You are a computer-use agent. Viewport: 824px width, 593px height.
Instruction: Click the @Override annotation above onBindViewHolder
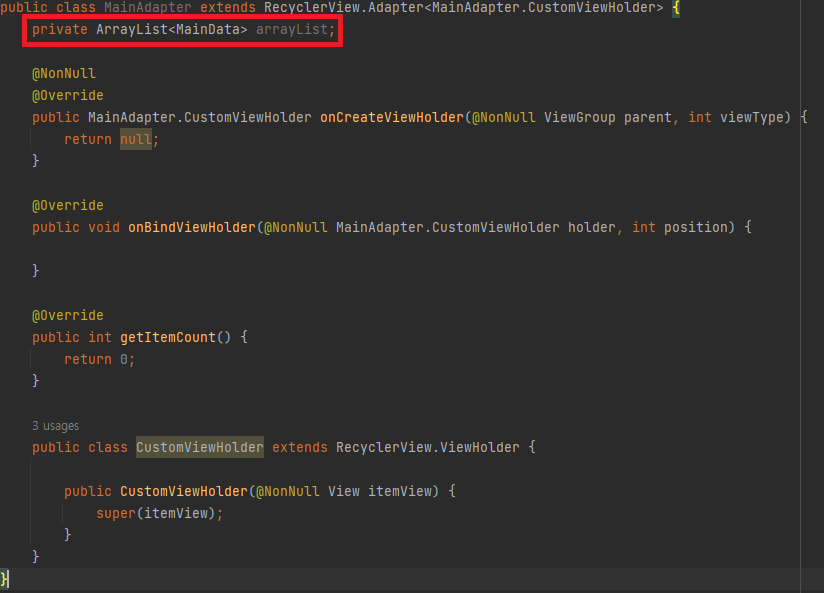[68, 206]
